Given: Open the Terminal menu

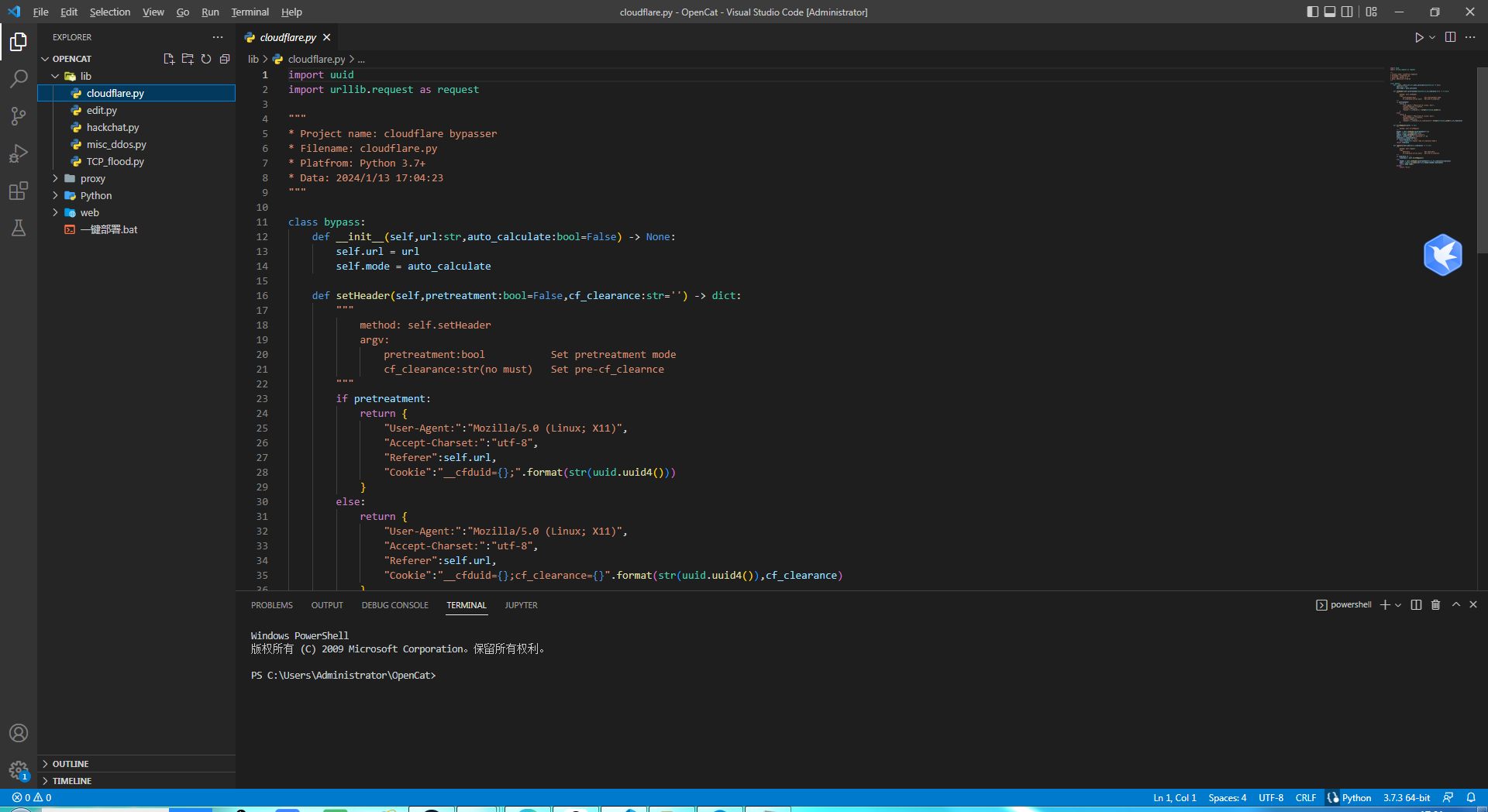Looking at the screenshot, I should [250, 12].
